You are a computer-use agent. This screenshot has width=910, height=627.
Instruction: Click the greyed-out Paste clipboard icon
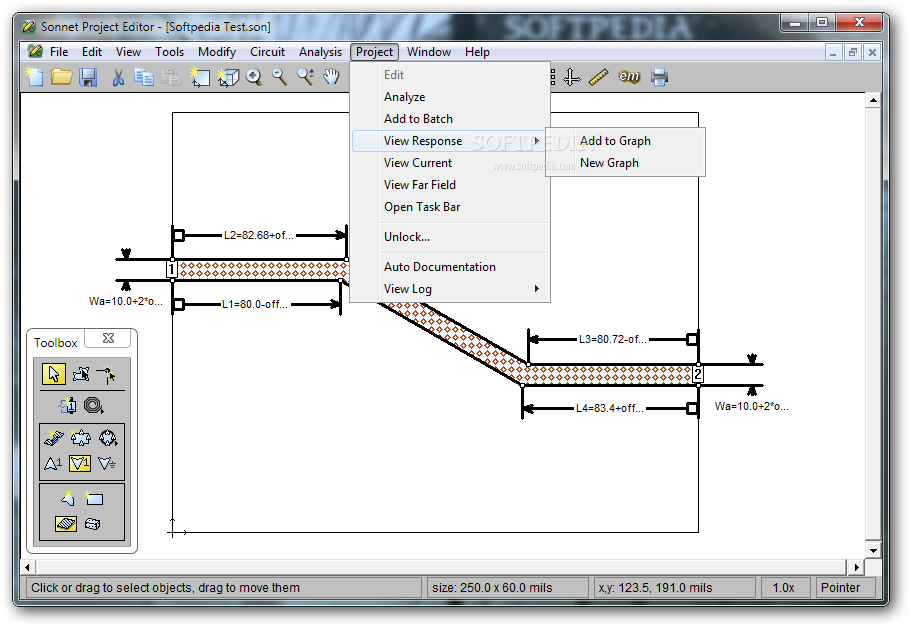pos(171,77)
